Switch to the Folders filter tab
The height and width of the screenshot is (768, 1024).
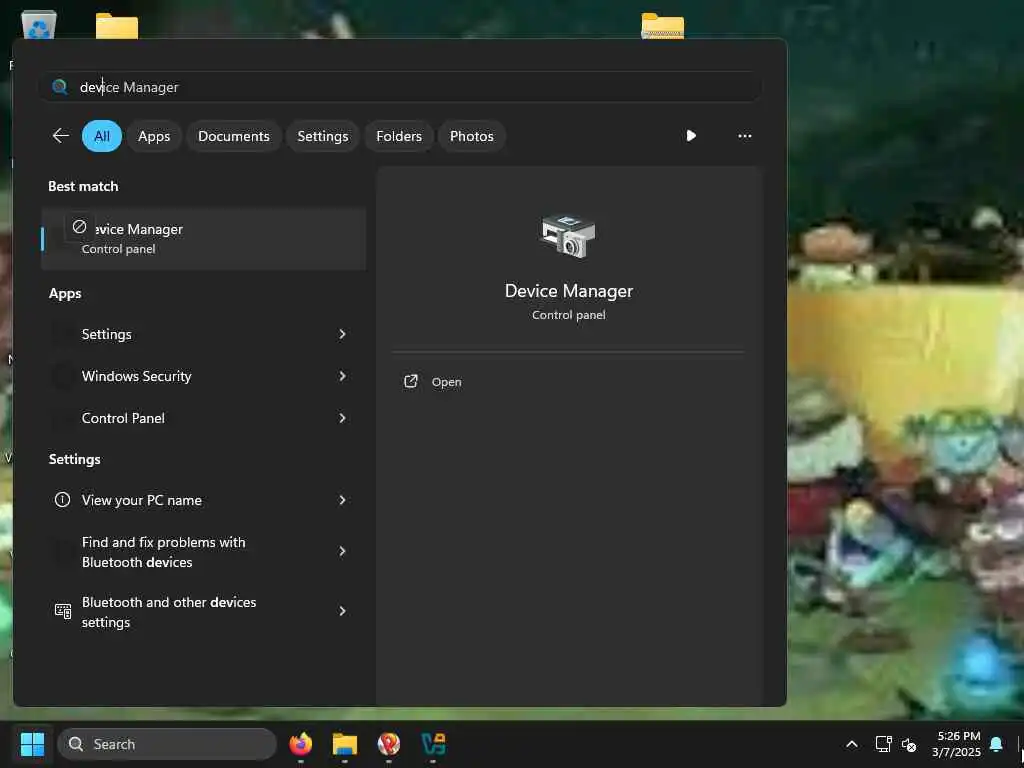(x=399, y=136)
